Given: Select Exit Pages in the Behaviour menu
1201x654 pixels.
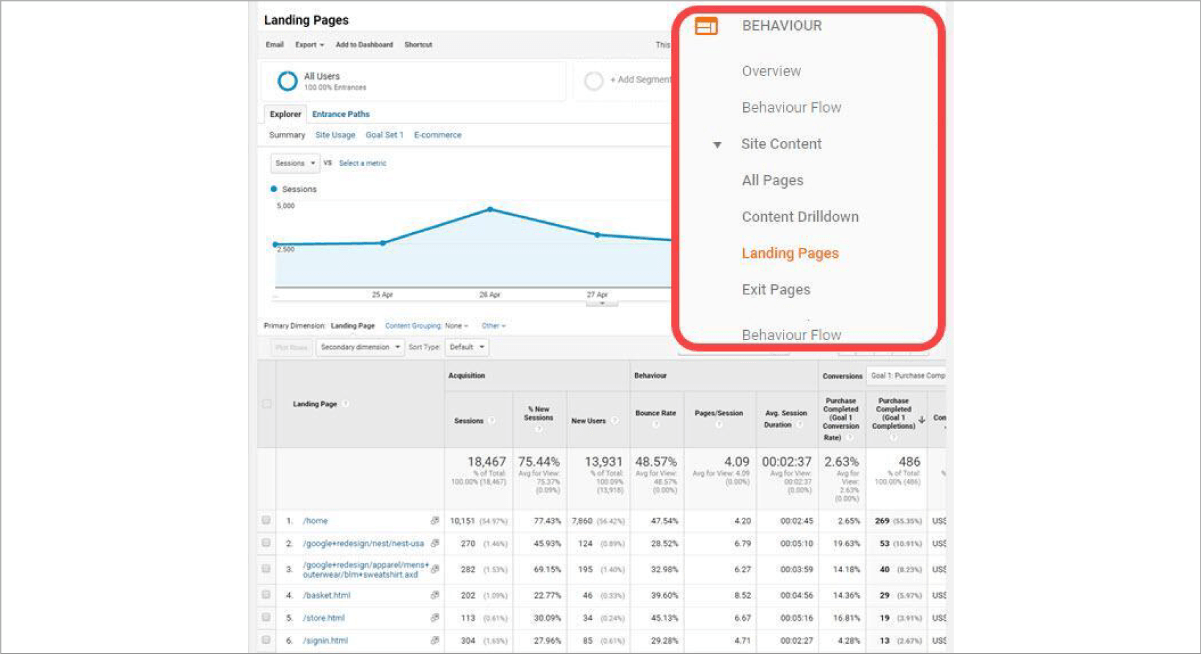Looking at the screenshot, I should pyautogui.click(x=775, y=290).
